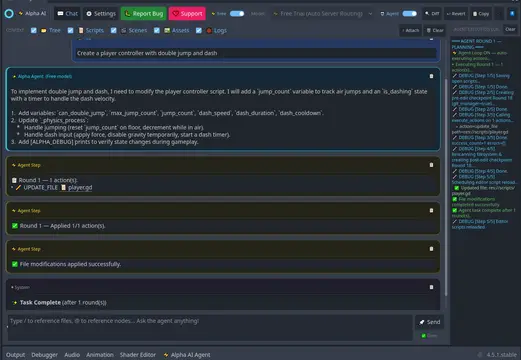This screenshot has height=360, width=521.
Task: Toggle the checkbox below Send button
Action: pos(424,336)
